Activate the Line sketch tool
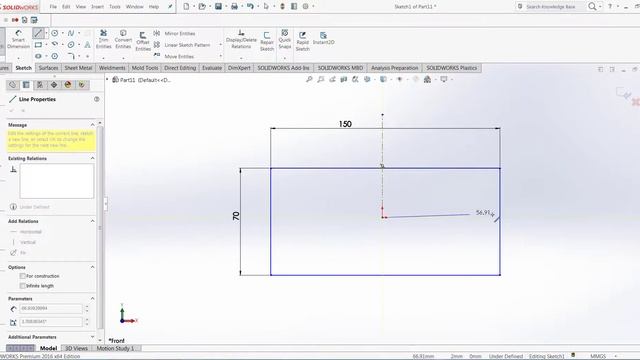This screenshot has width=640, height=360. point(38,33)
